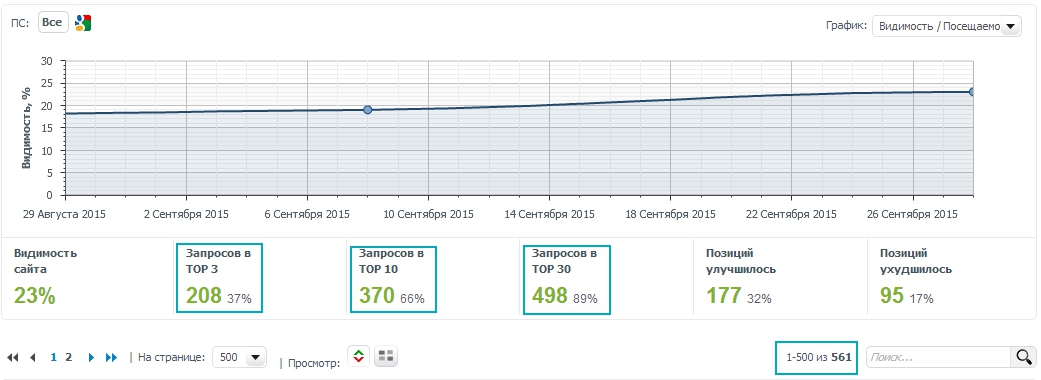The height and width of the screenshot is (380, 1041).
Task: Go to the first page arrow
Action: click(x=13, y=357)
